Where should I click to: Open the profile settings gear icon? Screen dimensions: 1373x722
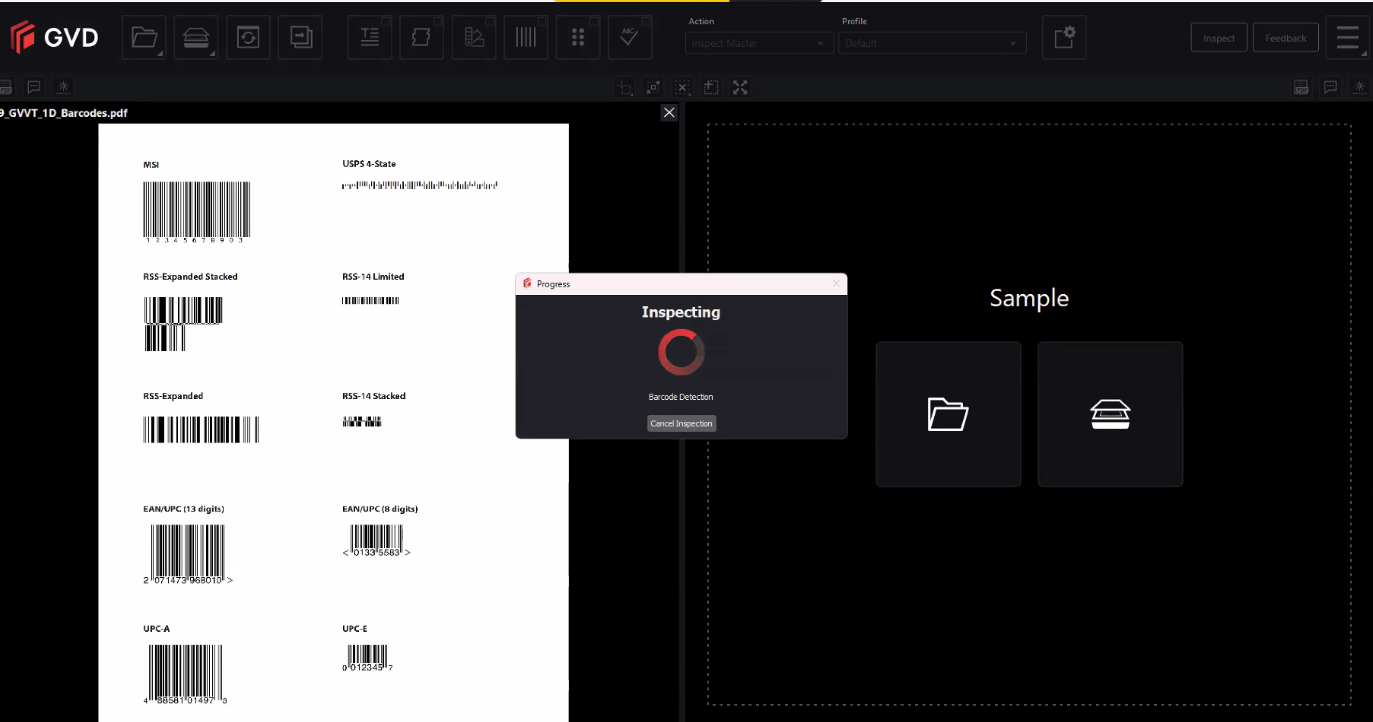[x=1064, y=38]
